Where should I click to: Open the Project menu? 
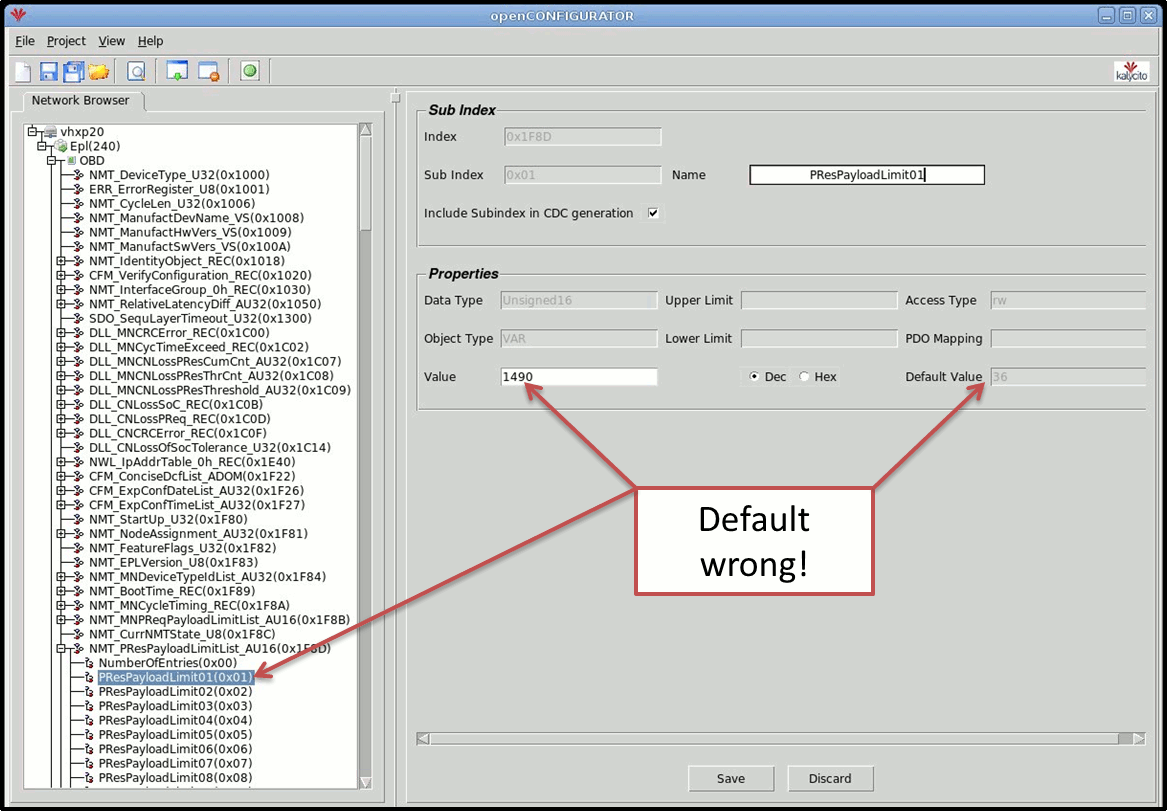(x=66, y=41)
